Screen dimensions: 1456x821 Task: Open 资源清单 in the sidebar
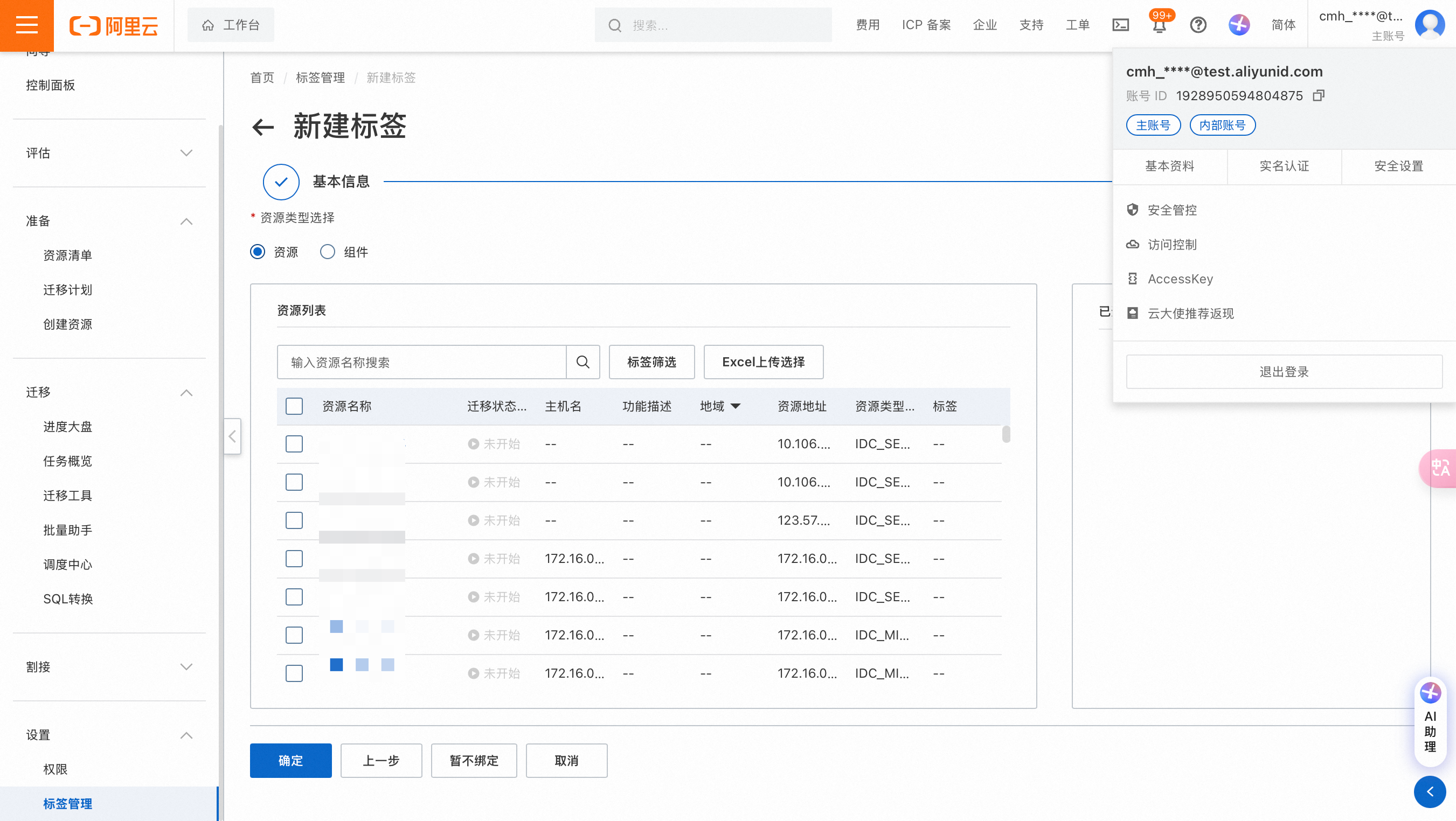(x=68, y=255)
